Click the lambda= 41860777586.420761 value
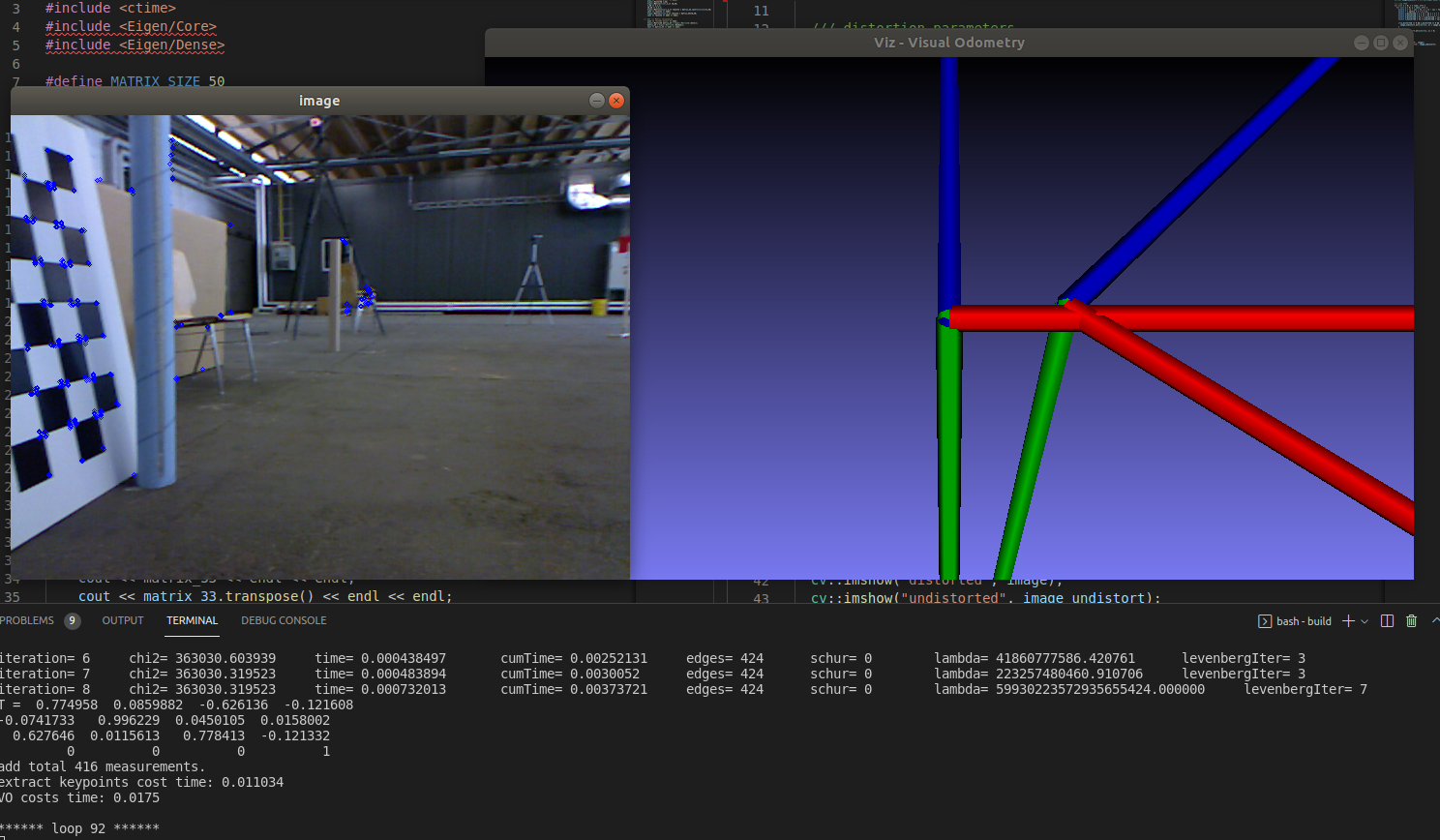Screen dimensions: 1440x840 coord(1035,658)
